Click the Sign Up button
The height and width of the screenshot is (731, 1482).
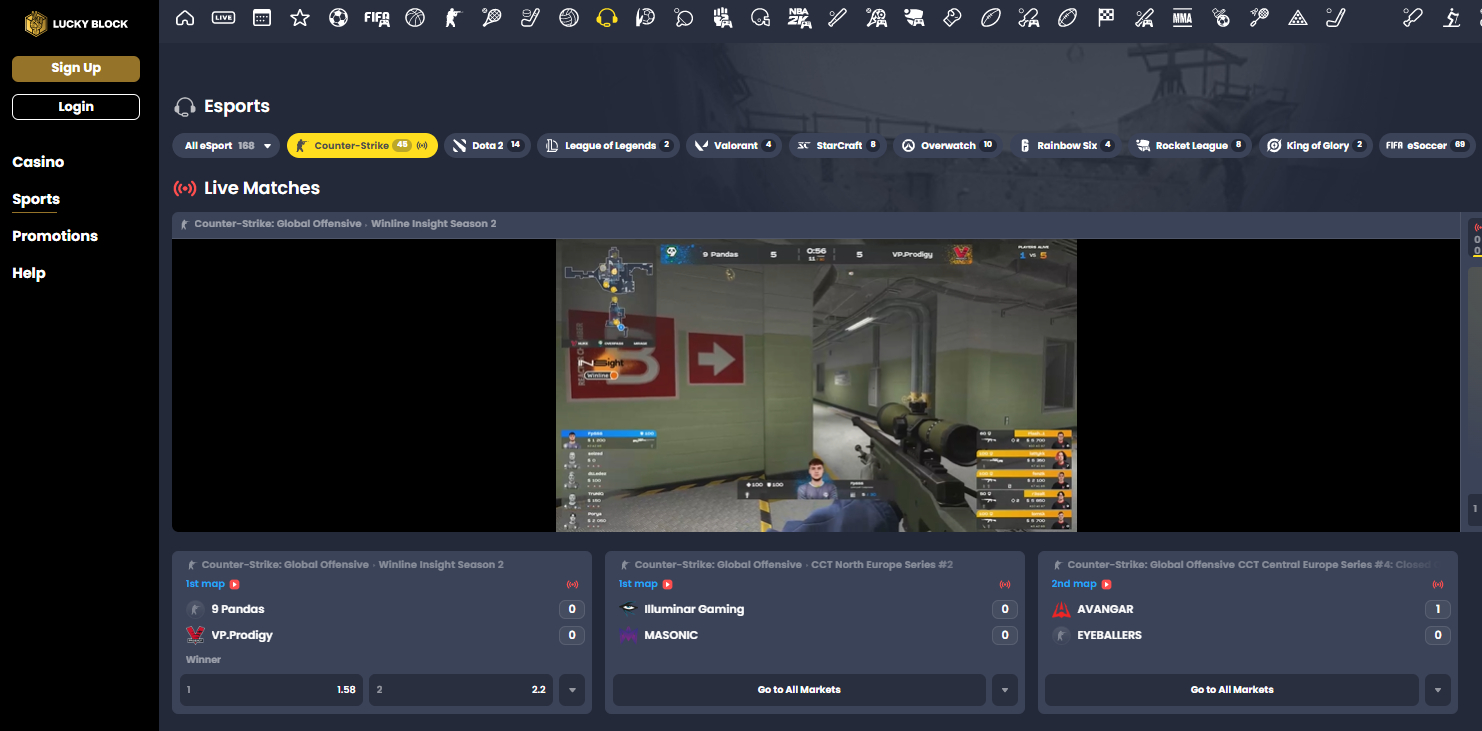click(76, 68)
